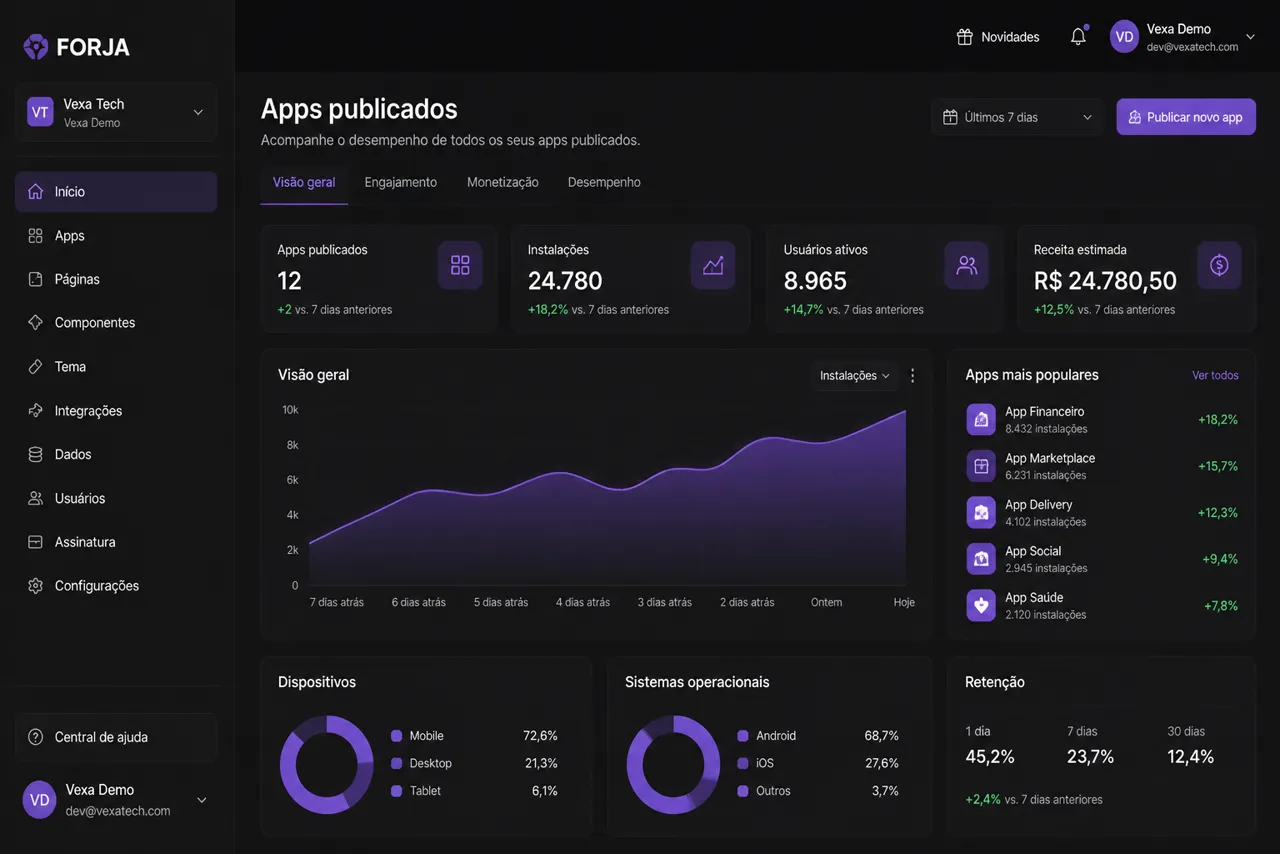This screenshot has width=1280, height=854.
Task: Open Novidades gift icon
Action: click(965, 37)
